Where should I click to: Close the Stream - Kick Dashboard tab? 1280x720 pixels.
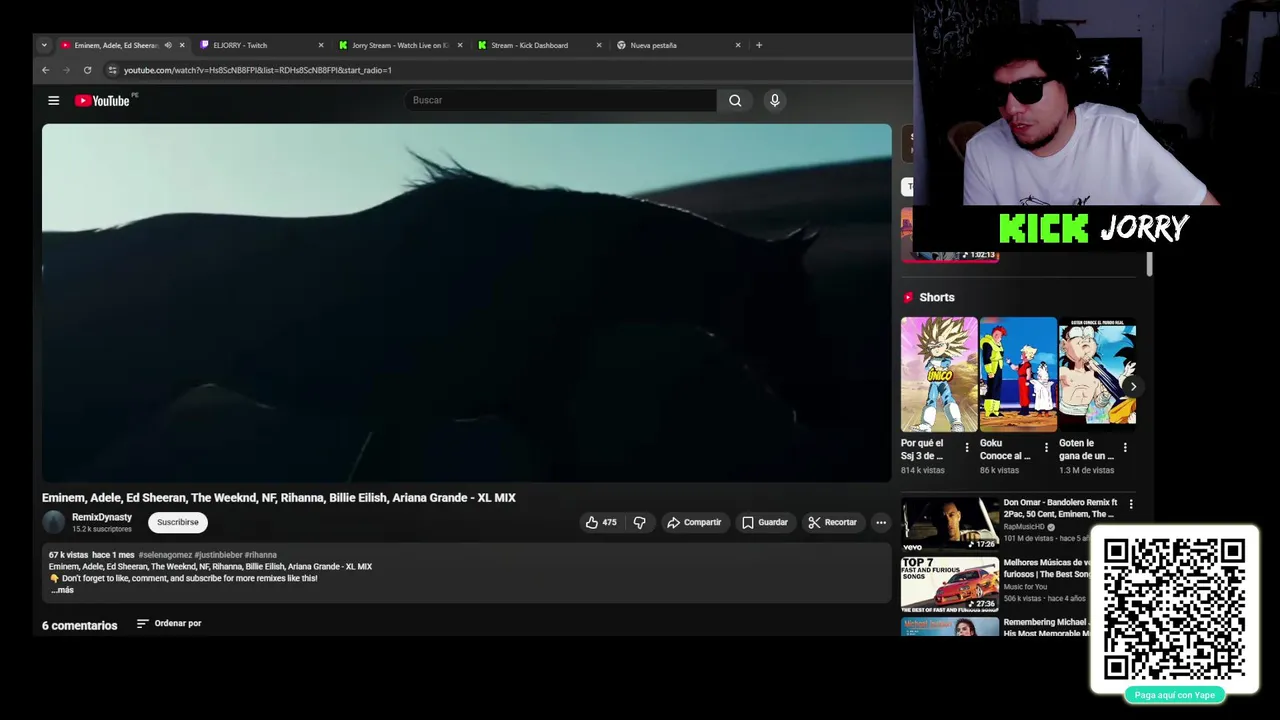[599, 45]
